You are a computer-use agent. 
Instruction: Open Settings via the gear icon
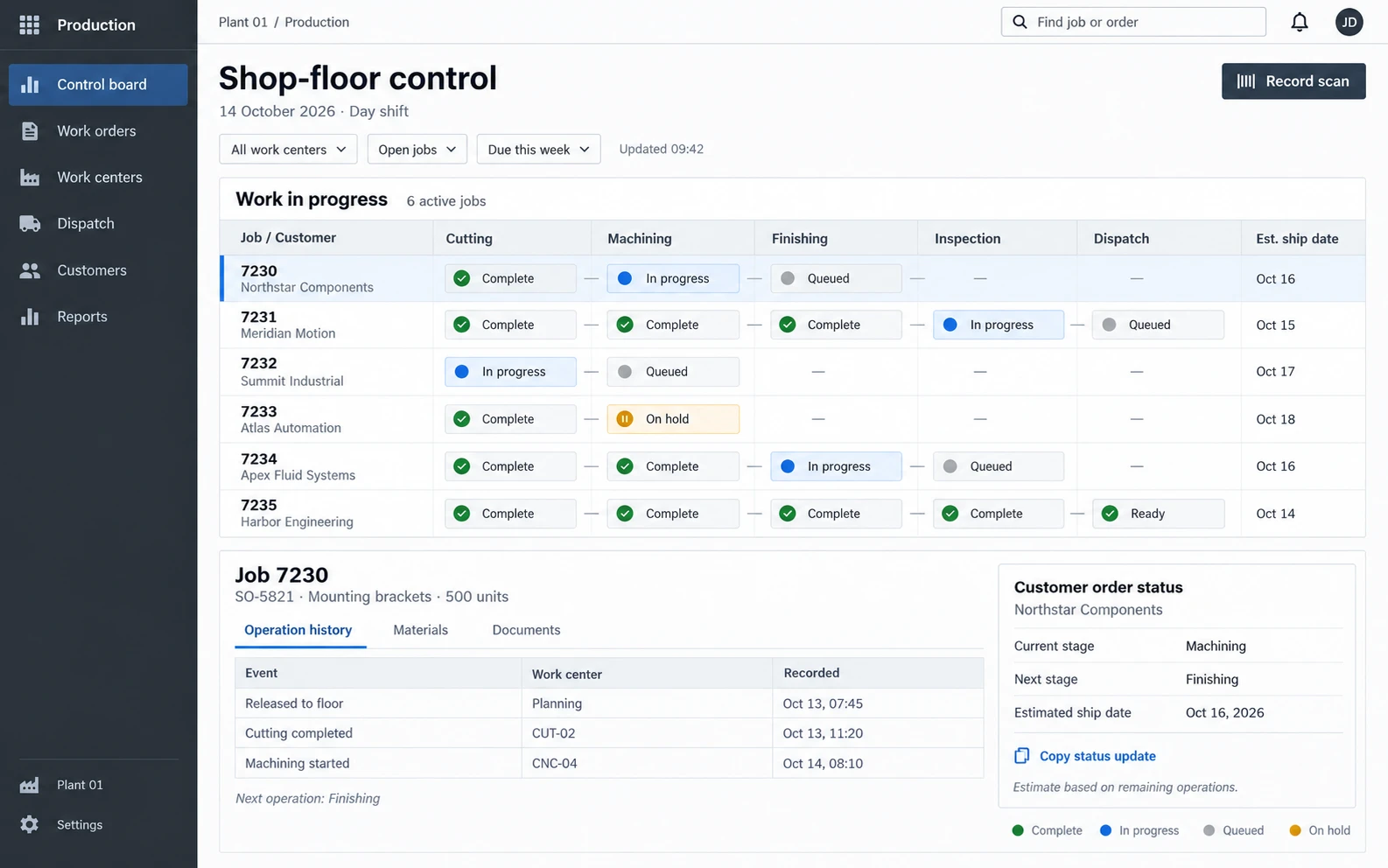pos(30,824)
